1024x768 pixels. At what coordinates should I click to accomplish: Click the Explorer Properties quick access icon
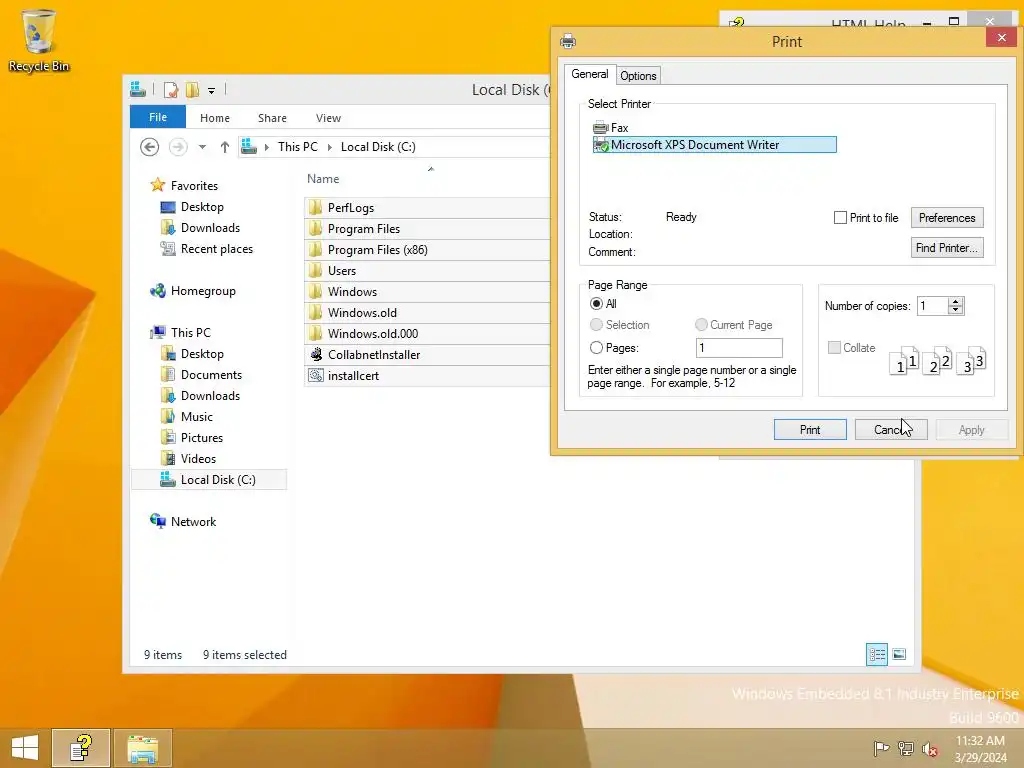click(x=170, y=90)
